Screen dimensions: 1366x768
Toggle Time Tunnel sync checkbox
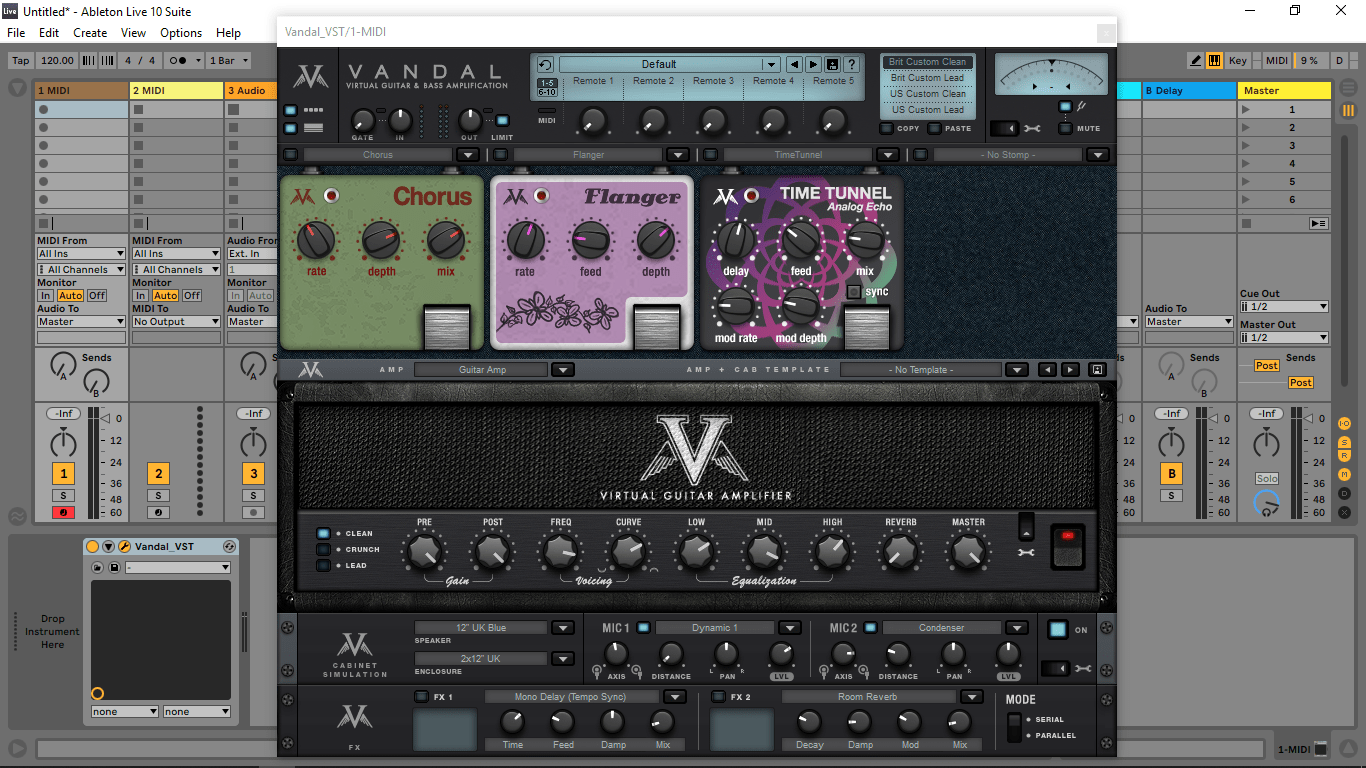(x=853, y=292)
